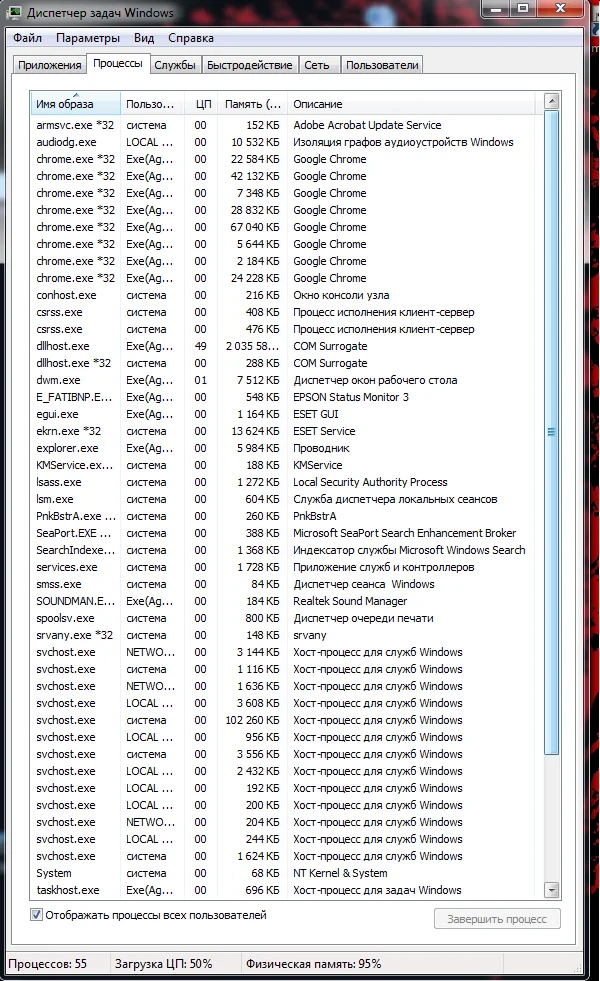Select dllhost.exe with 49 CPU usage
The image size is (600, 981).
tap(285, 346)
